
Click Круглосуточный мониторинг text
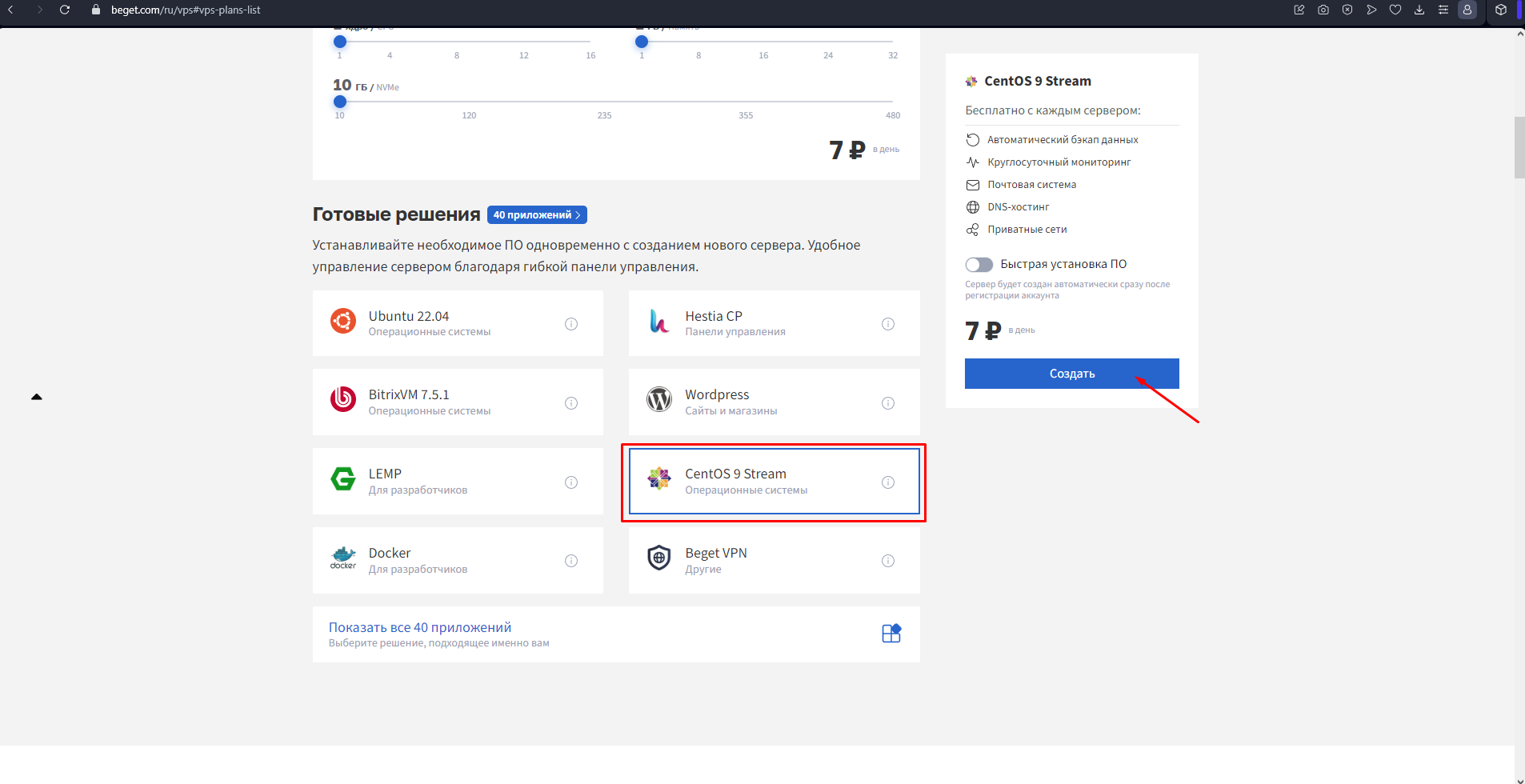click(1059, 162)
